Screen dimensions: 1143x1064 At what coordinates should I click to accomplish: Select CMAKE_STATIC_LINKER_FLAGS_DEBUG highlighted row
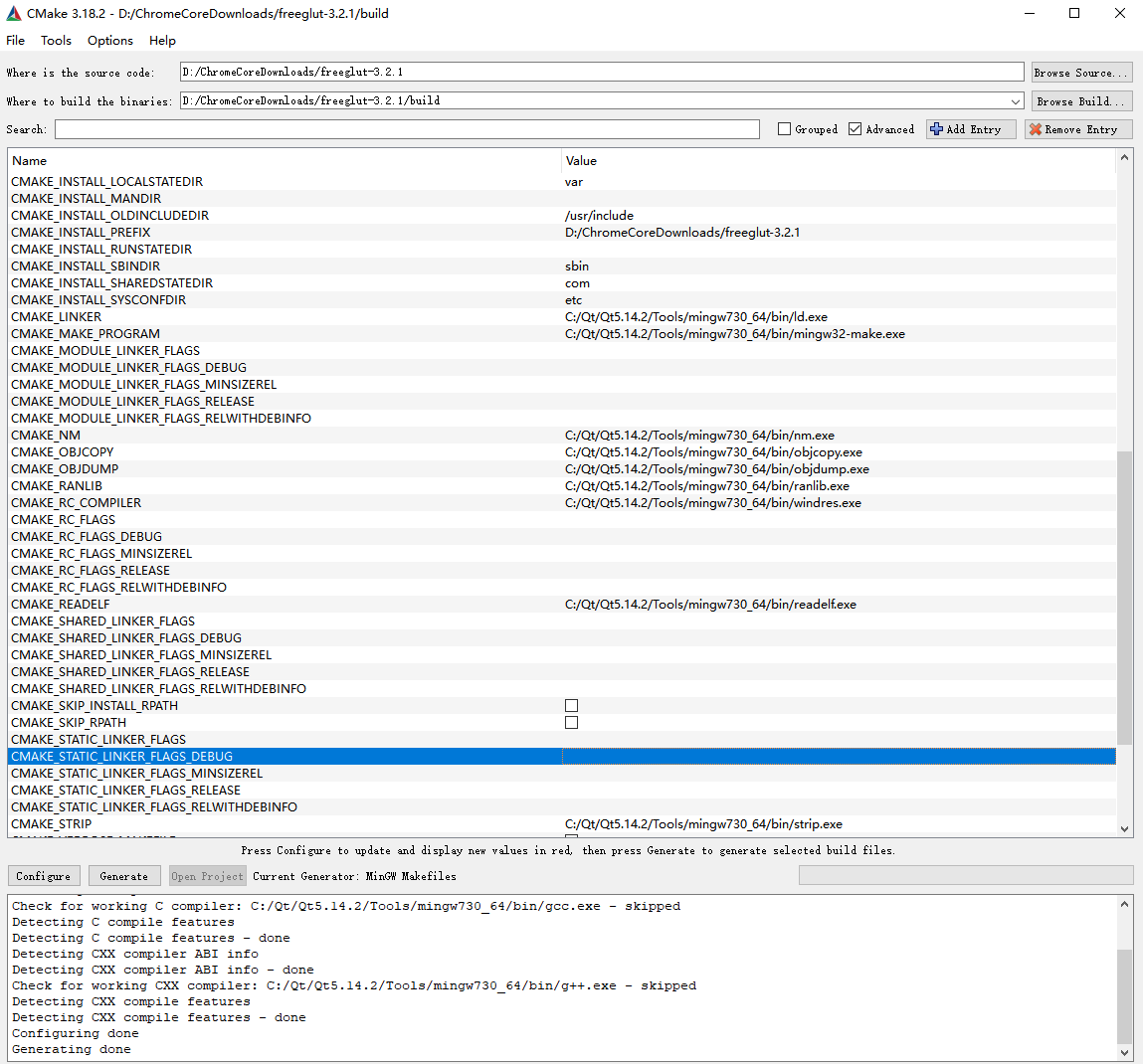[561, 757]
